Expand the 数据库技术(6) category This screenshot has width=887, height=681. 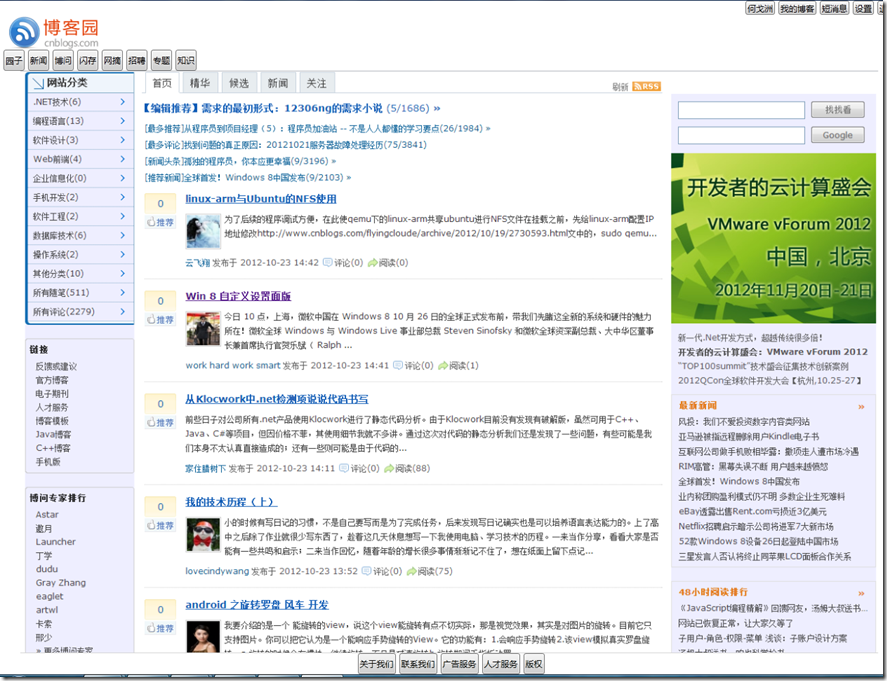coord(80,235)
